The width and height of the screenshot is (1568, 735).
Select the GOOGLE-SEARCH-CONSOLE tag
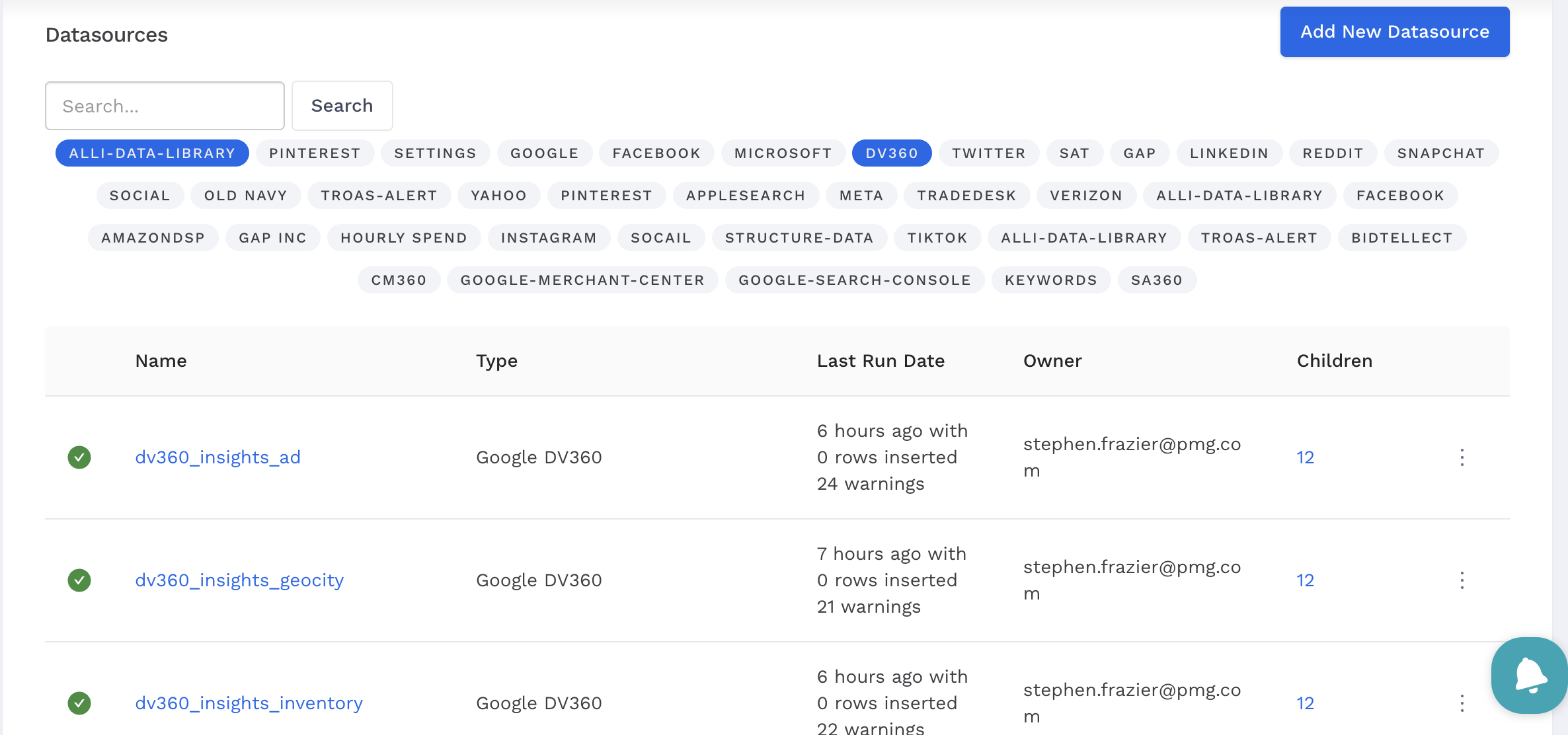[x=854, y=280]
